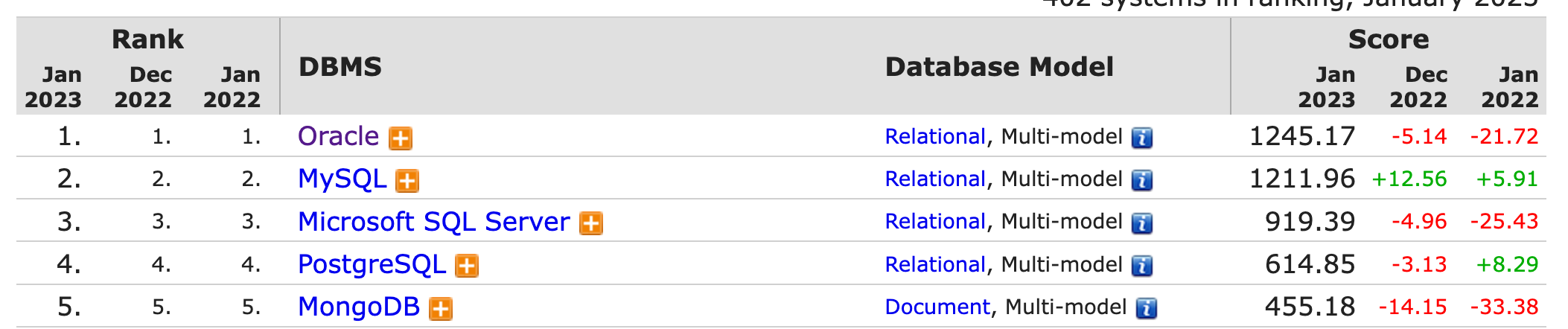Click info icon in Oracle row

(1142, 138)
